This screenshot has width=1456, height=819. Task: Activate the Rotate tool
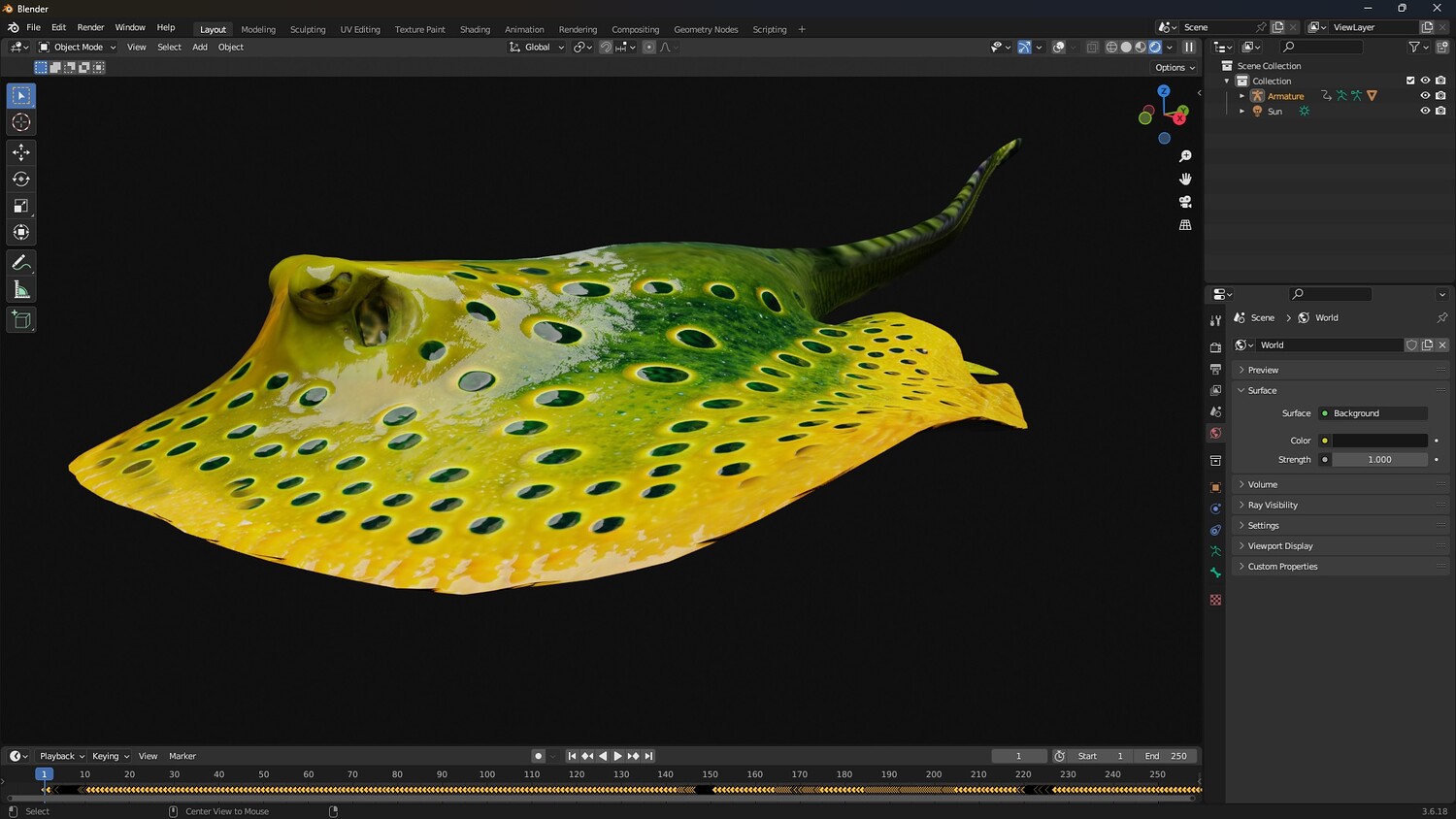pos(21,180)
